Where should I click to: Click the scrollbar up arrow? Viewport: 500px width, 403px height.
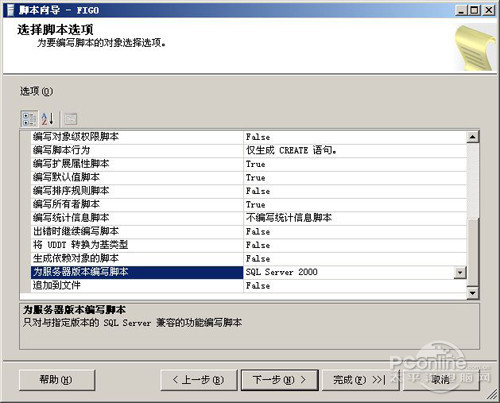click(x=473, y=137)
